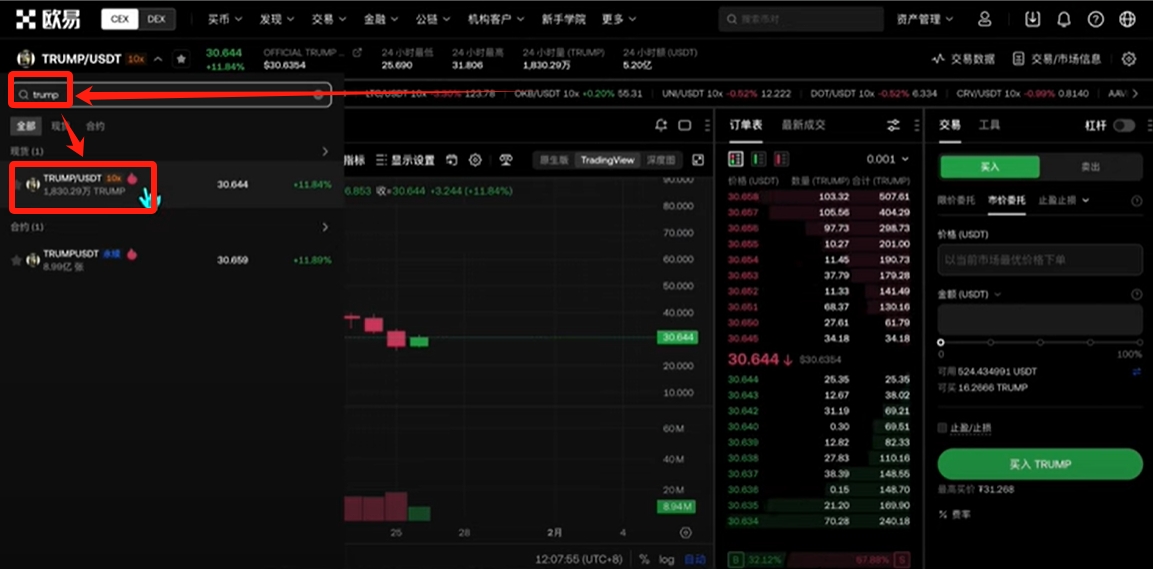Click chart reset target icon

point(686,532)
